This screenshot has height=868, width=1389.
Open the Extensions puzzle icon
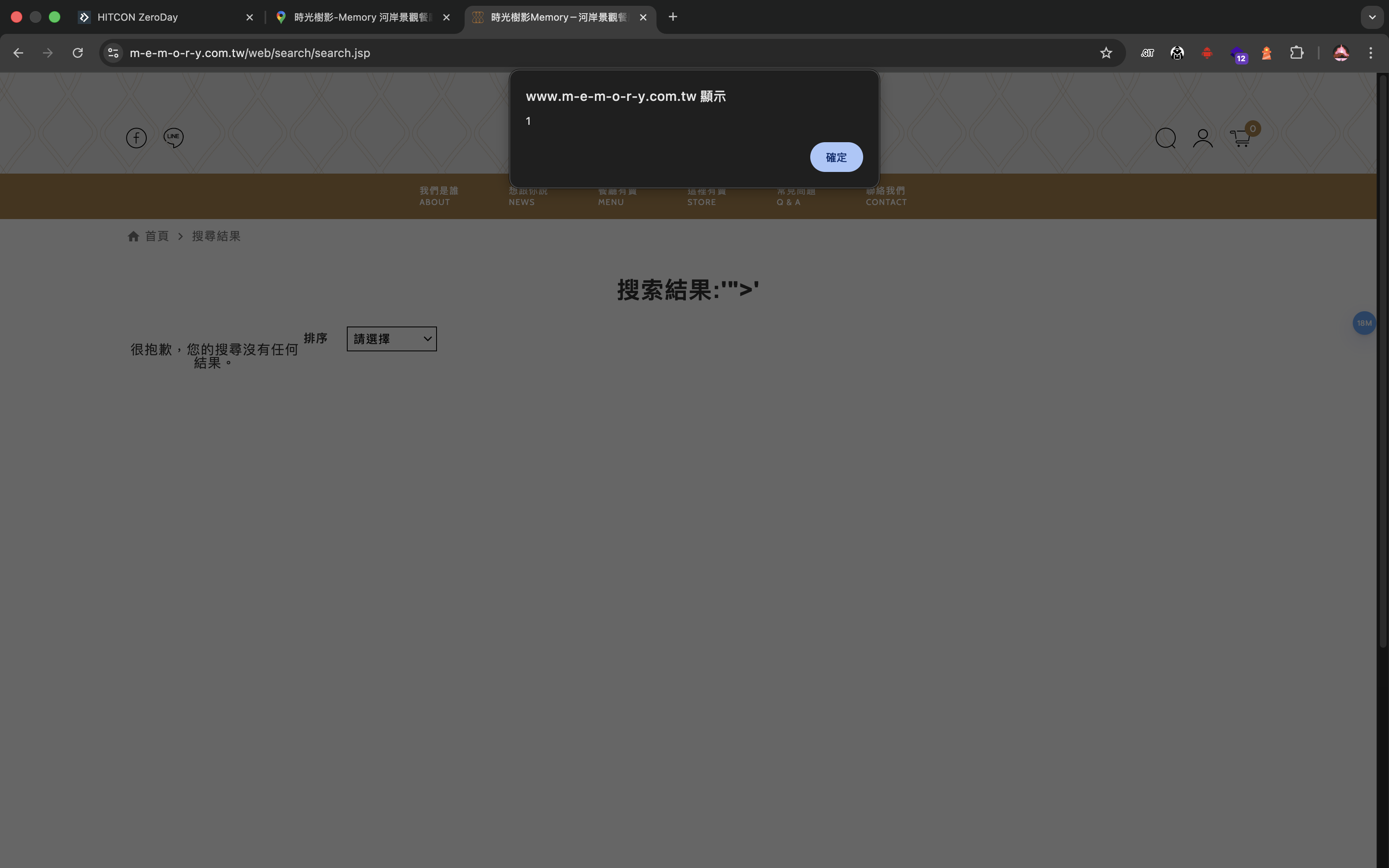1296,53
